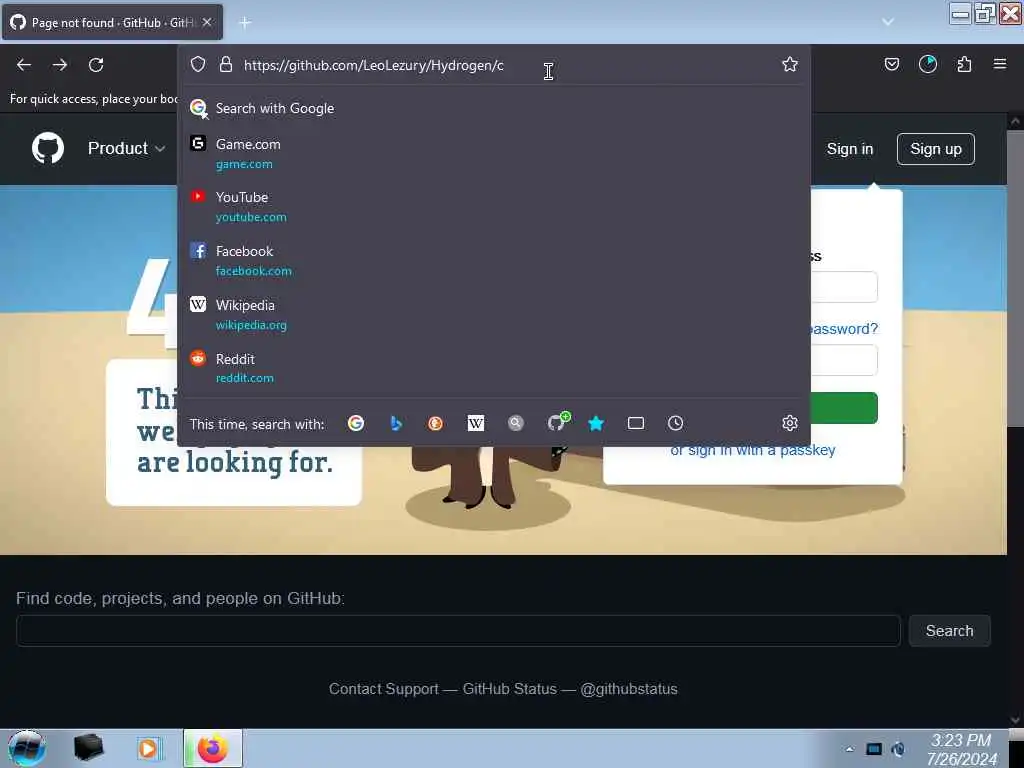Go back to the previous page
The width and height of the screenshot is (1024, 768).
pyautogui.click(x=24, y=65)
